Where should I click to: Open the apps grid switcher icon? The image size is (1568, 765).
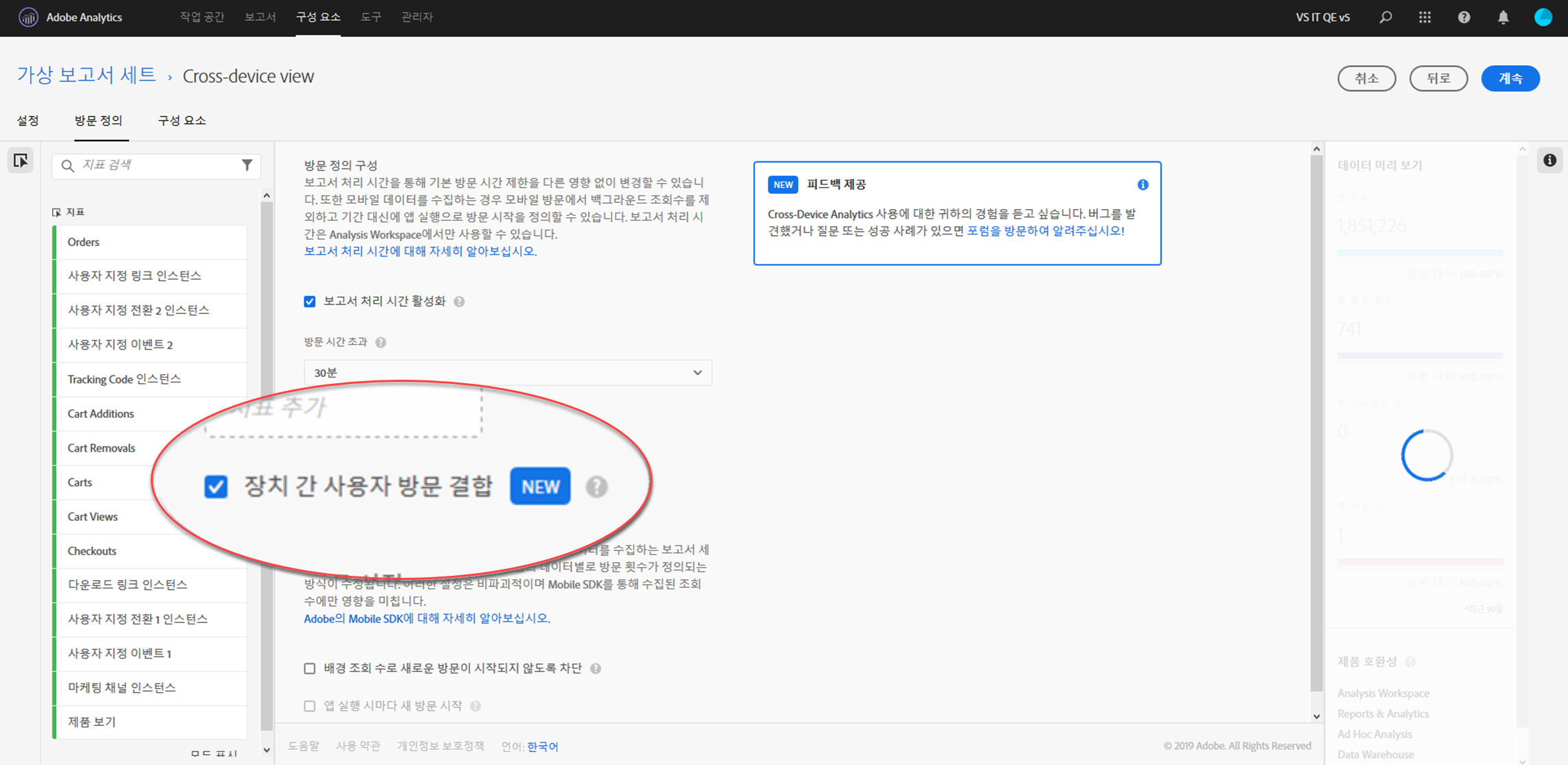(x=1425, y=17)
